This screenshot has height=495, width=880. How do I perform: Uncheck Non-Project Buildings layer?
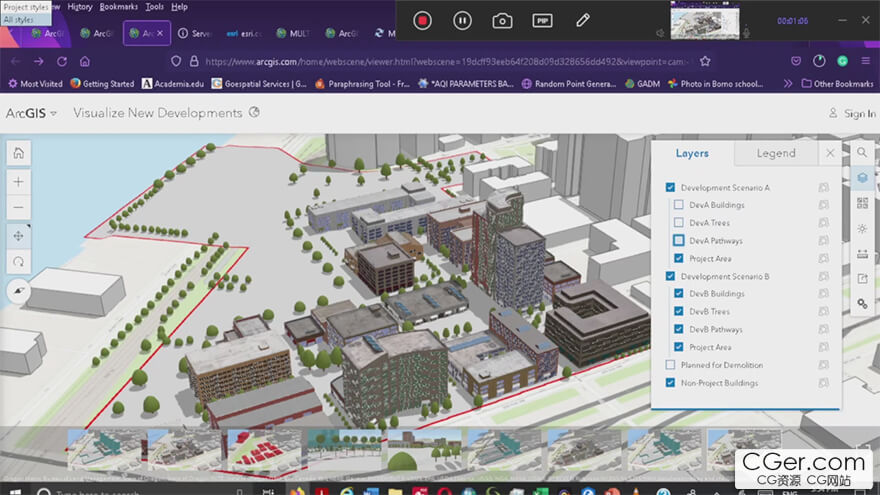pyautogui.click(x=670, y=383)
